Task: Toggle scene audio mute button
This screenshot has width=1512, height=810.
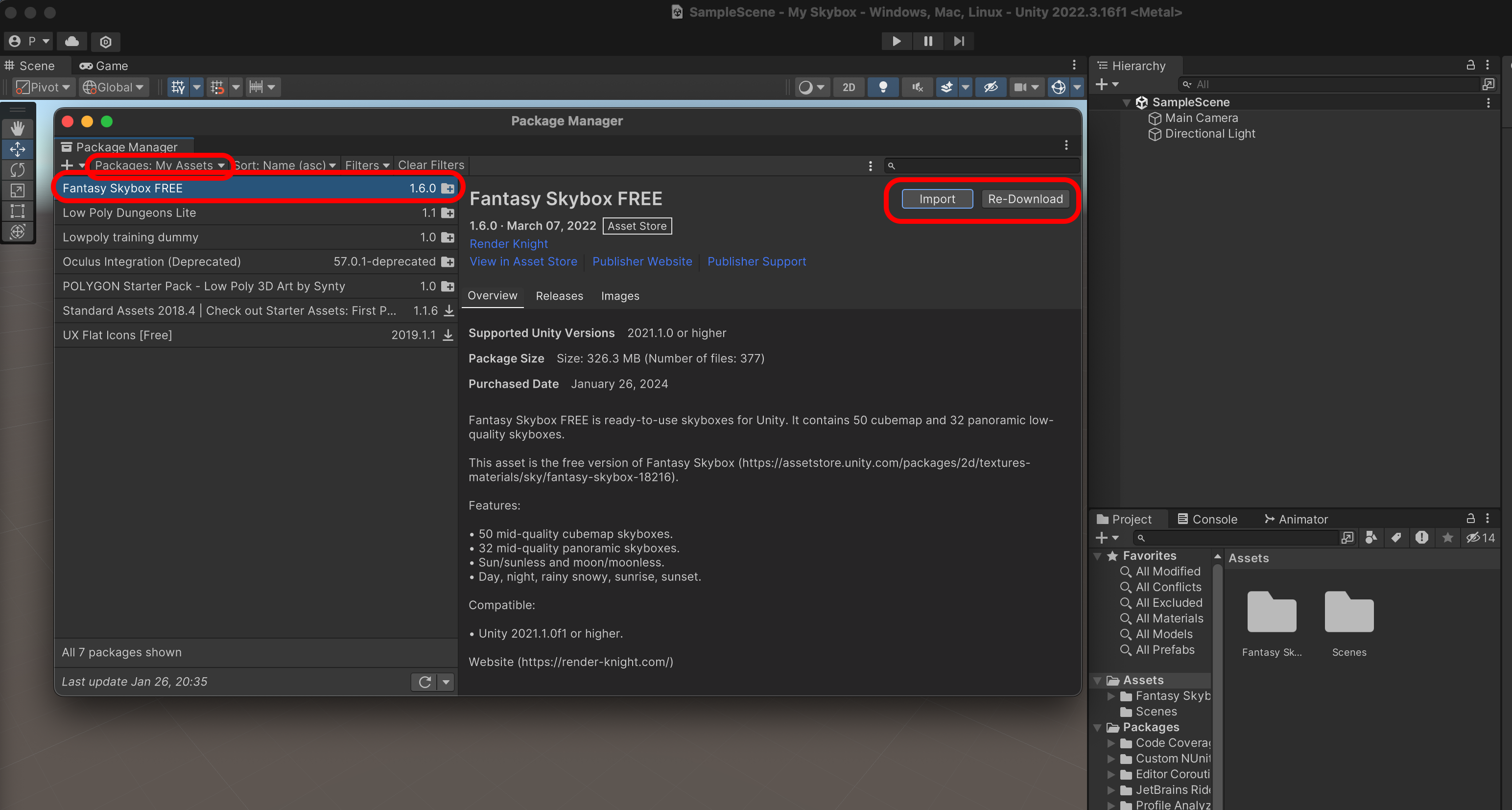Action: click(x=917, y=88)
